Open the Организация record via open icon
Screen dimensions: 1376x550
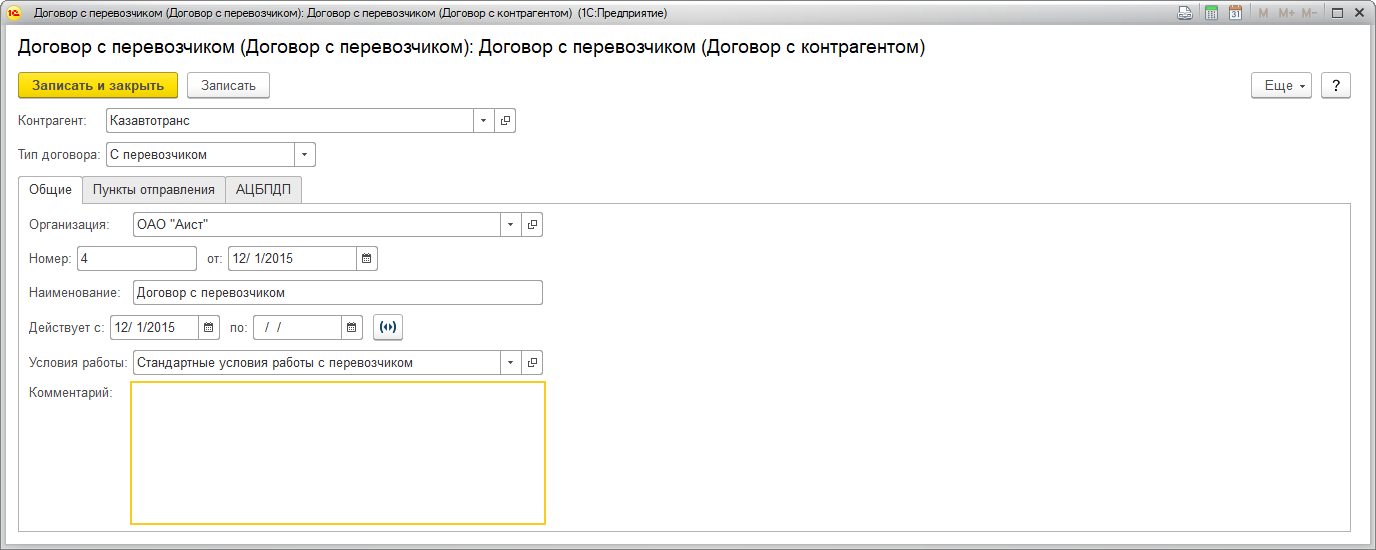coord(532,225)
